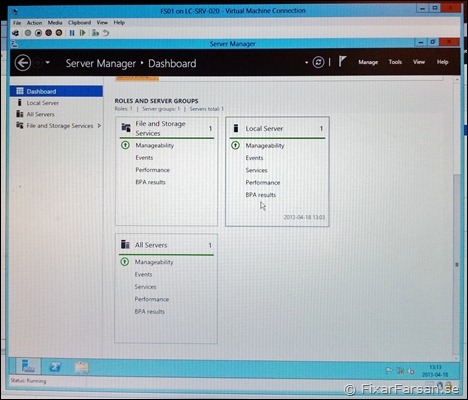
Task: Open Server Manager's Help menu
Action: coord(443,62)
